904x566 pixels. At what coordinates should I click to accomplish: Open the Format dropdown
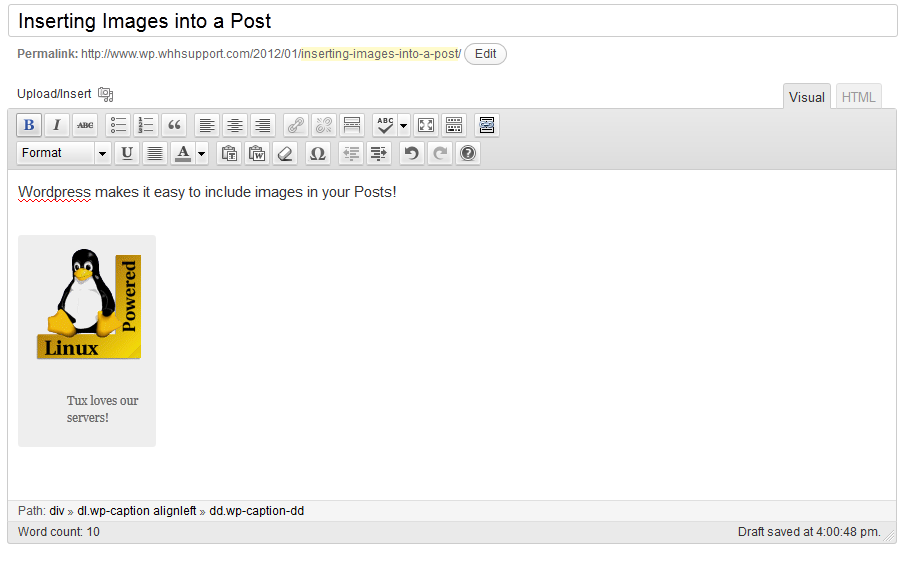[x=64, y=153]
